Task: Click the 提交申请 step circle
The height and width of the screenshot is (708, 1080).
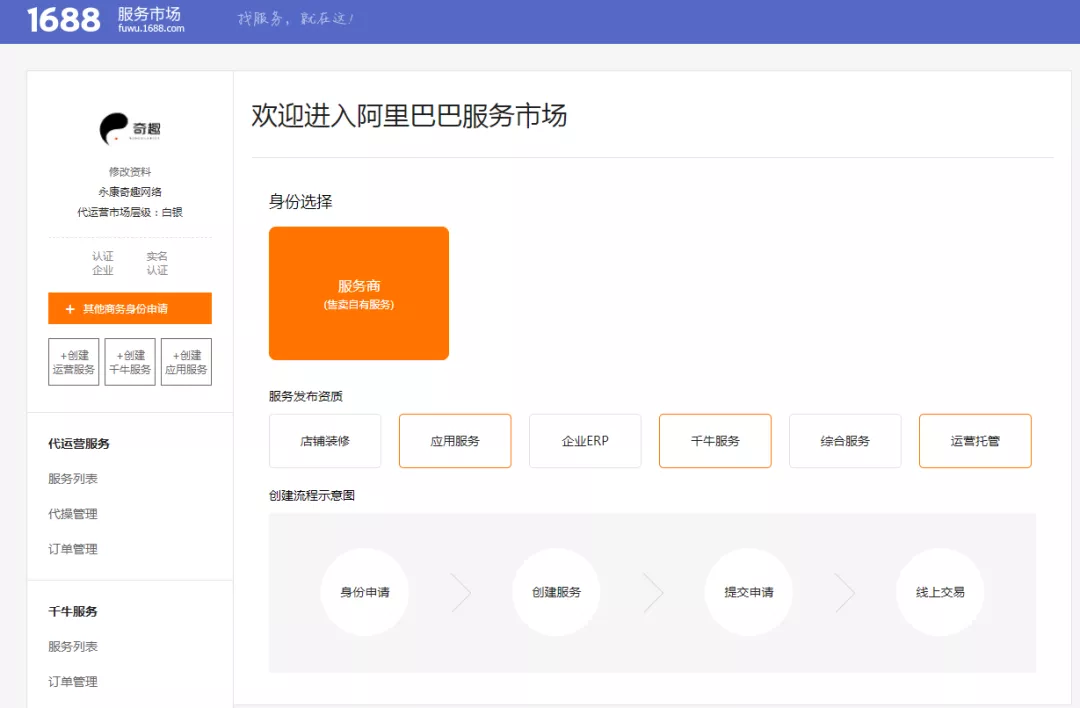Action: click(749, 592)
